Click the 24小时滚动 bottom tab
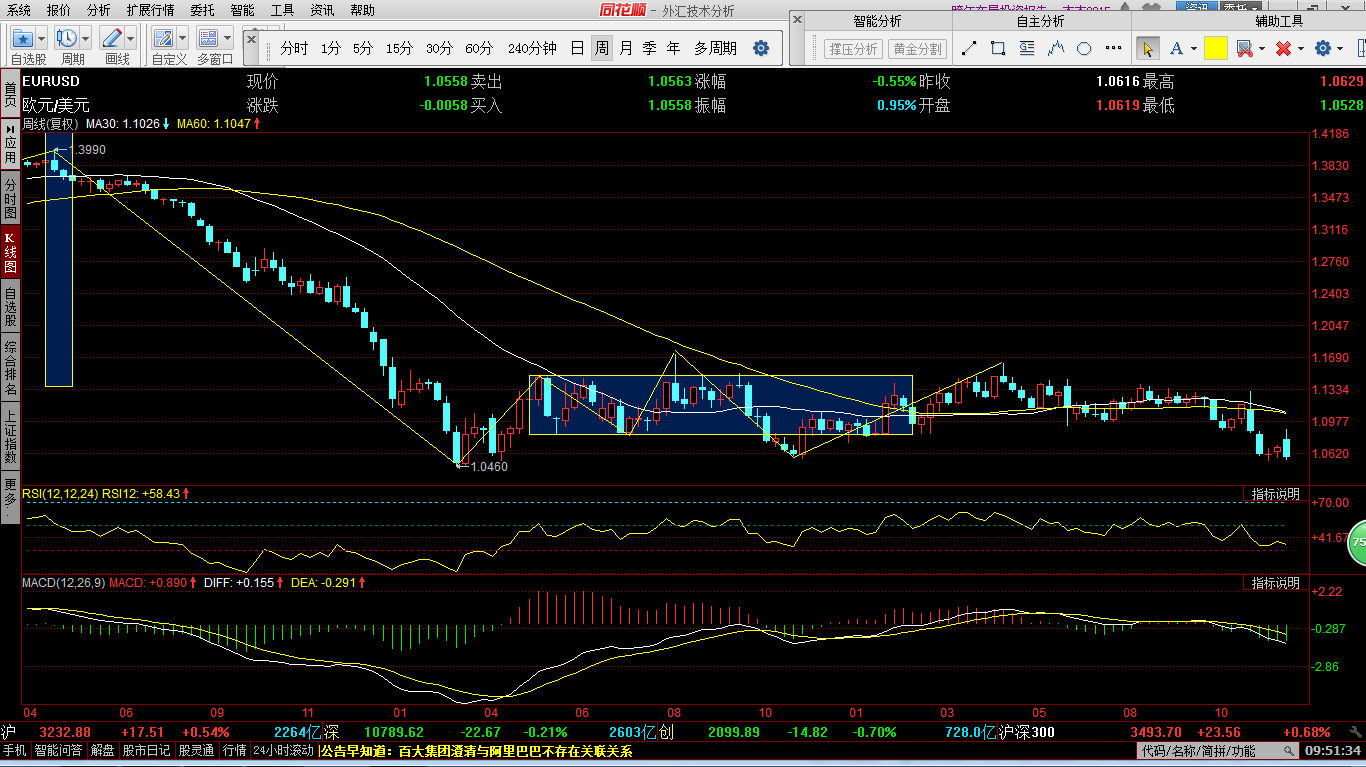1366x767 pixels. pos(284,750)
